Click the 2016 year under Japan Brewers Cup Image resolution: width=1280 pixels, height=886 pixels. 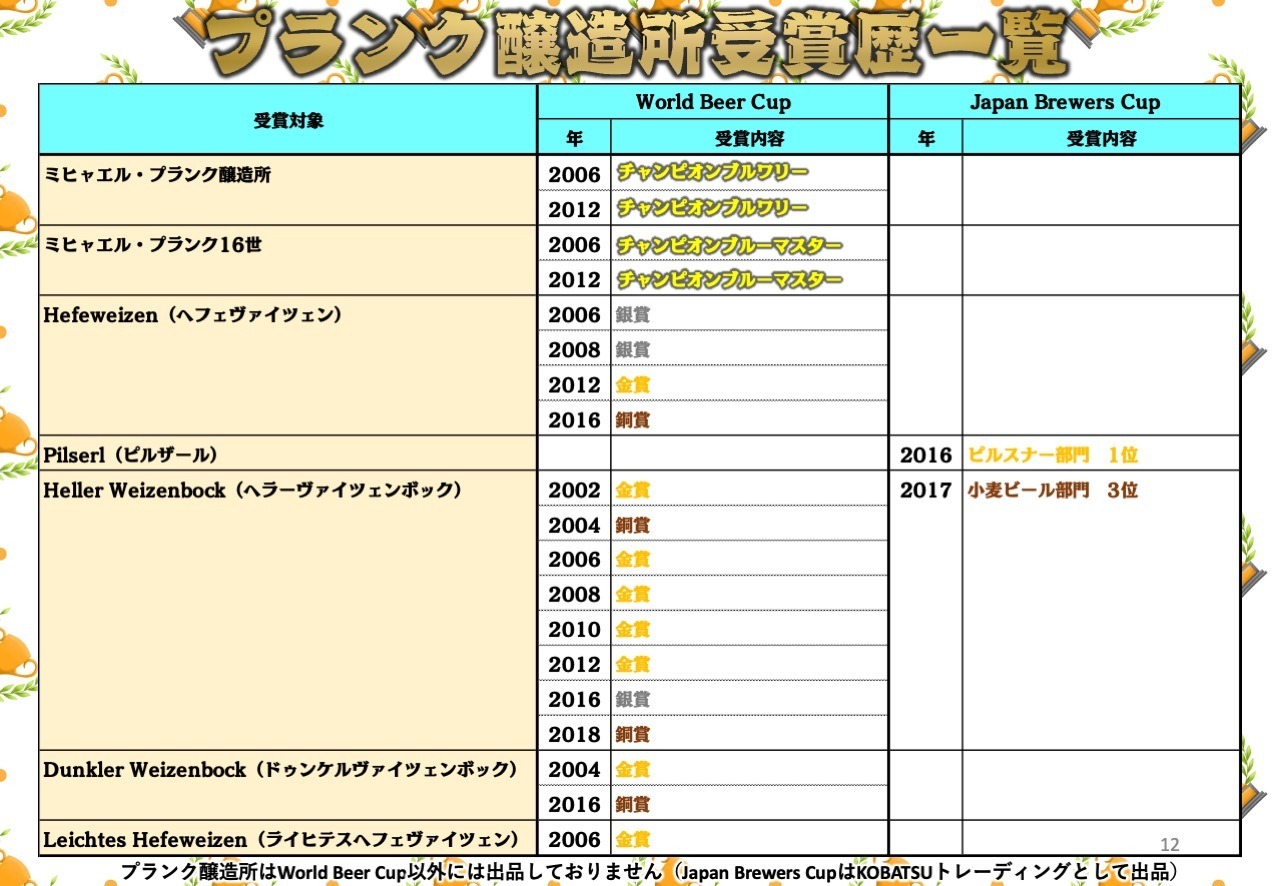(926, 455)
